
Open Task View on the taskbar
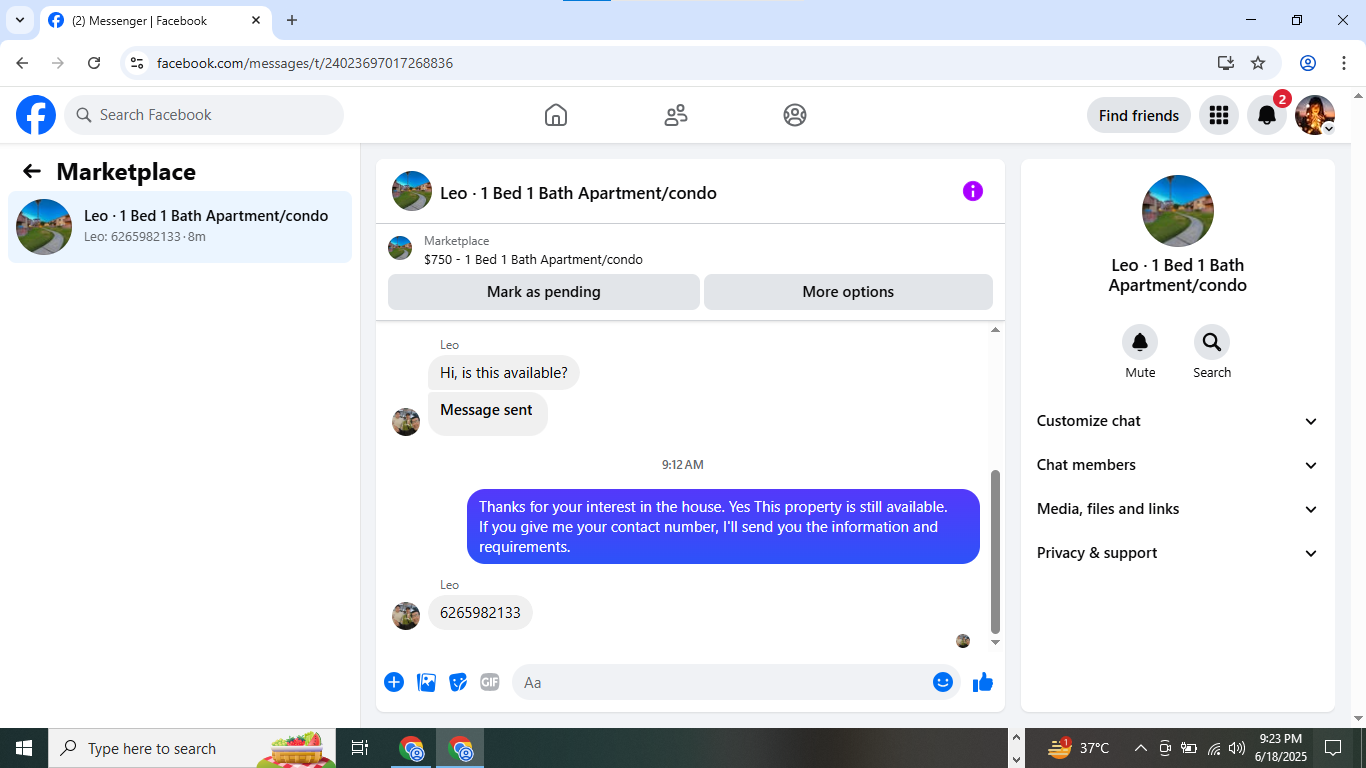click(360, 748)
